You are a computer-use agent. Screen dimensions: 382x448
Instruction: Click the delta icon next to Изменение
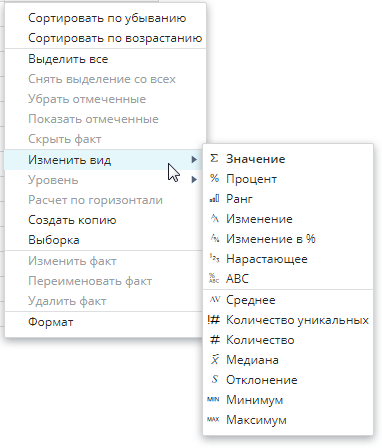coord(214,218)
